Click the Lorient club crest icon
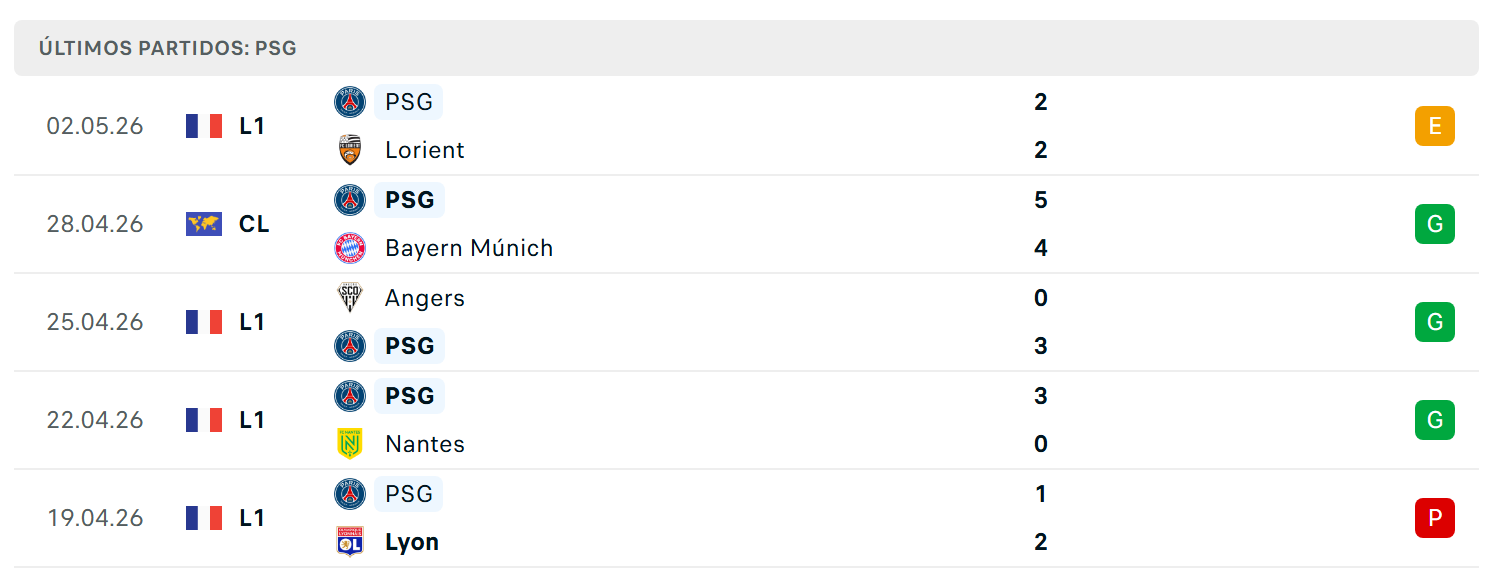 (350, 150)
